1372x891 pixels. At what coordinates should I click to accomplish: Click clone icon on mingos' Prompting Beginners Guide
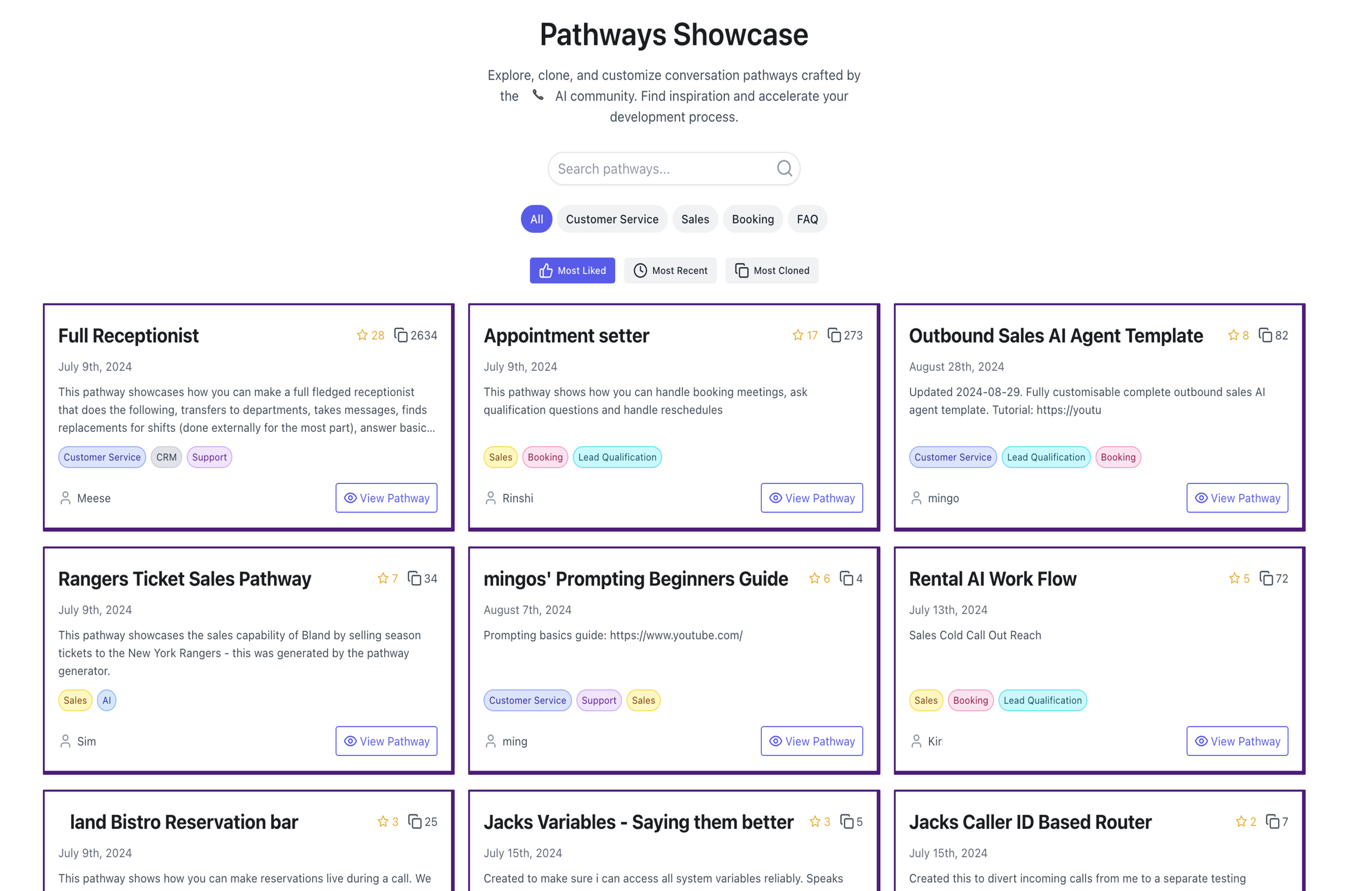coord(846,579)
